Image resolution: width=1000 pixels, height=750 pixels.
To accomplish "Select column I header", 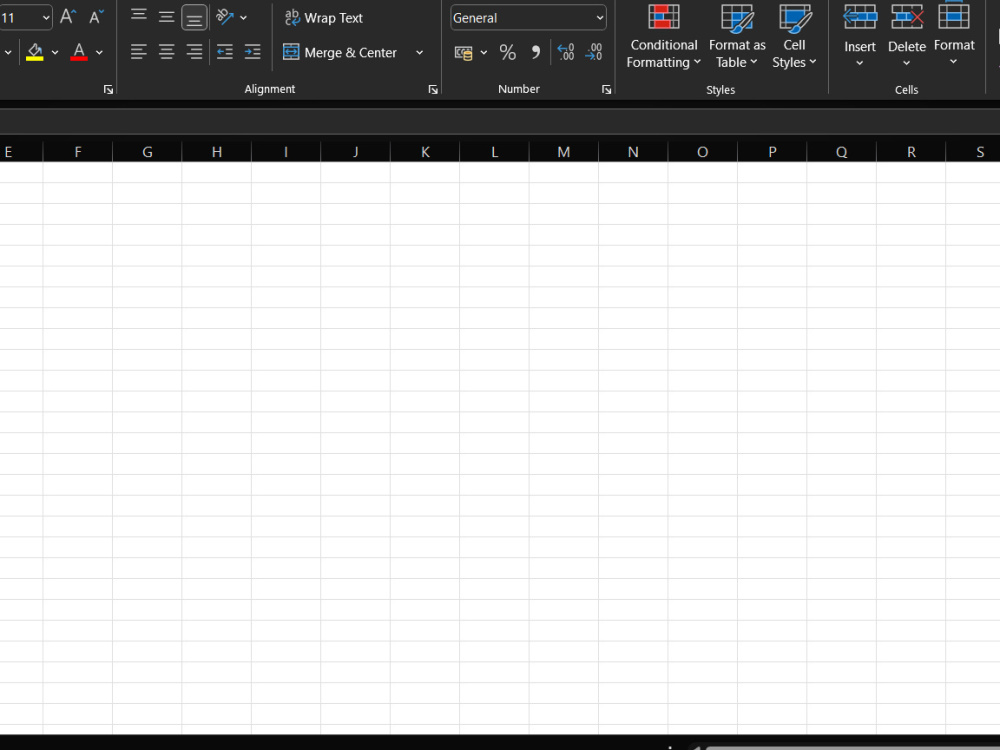I will [286, 152].
